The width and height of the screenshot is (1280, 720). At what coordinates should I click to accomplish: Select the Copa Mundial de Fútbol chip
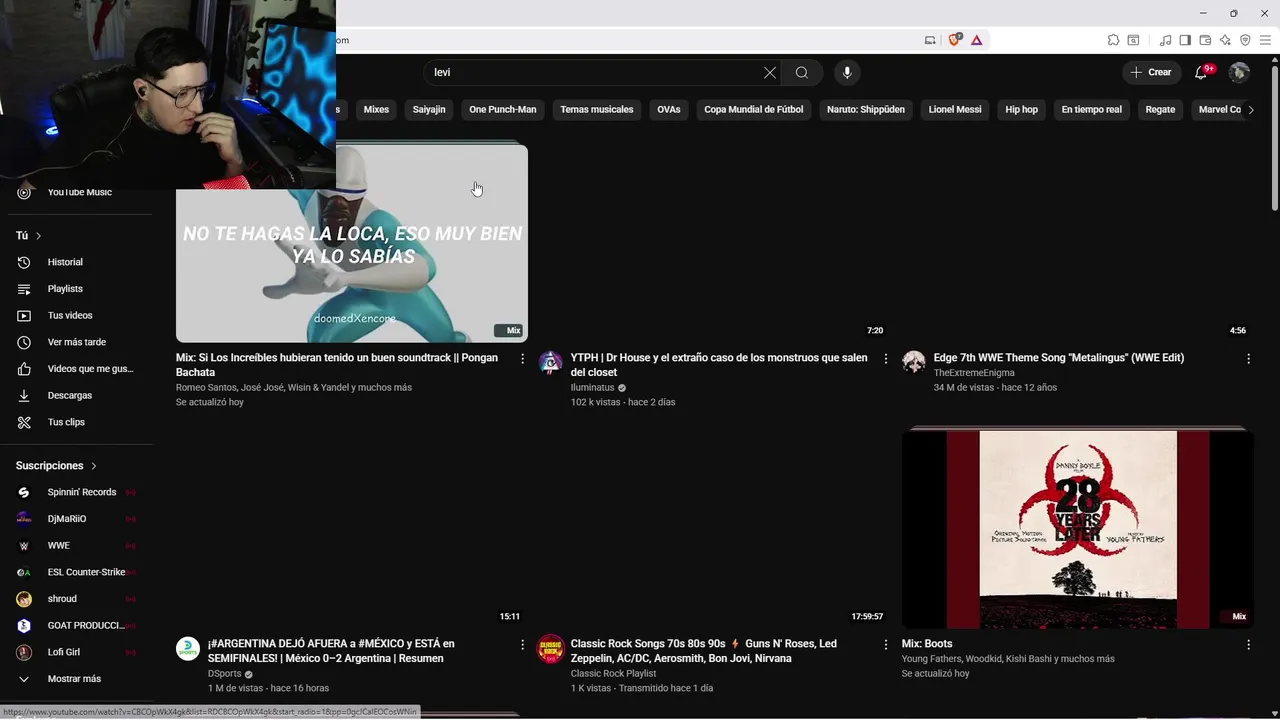coord(754,110)
